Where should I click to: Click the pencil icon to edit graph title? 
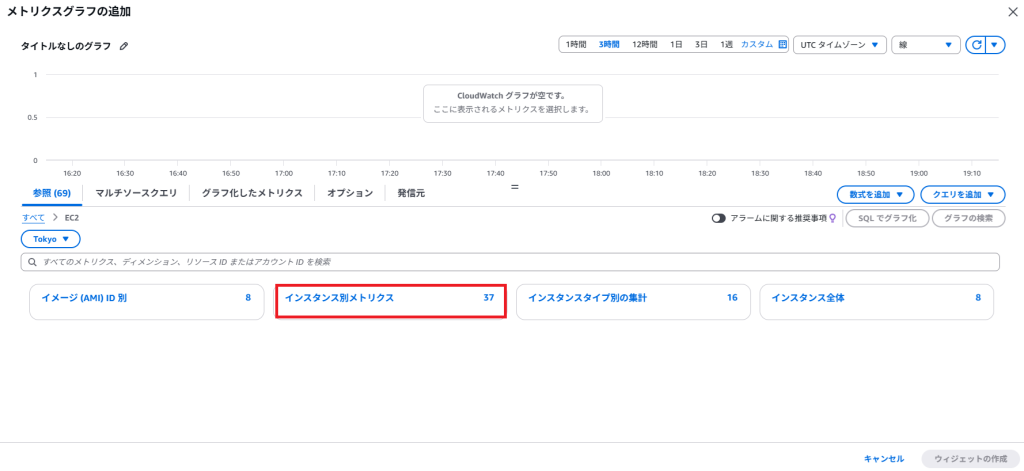click(x=124, y=46)
